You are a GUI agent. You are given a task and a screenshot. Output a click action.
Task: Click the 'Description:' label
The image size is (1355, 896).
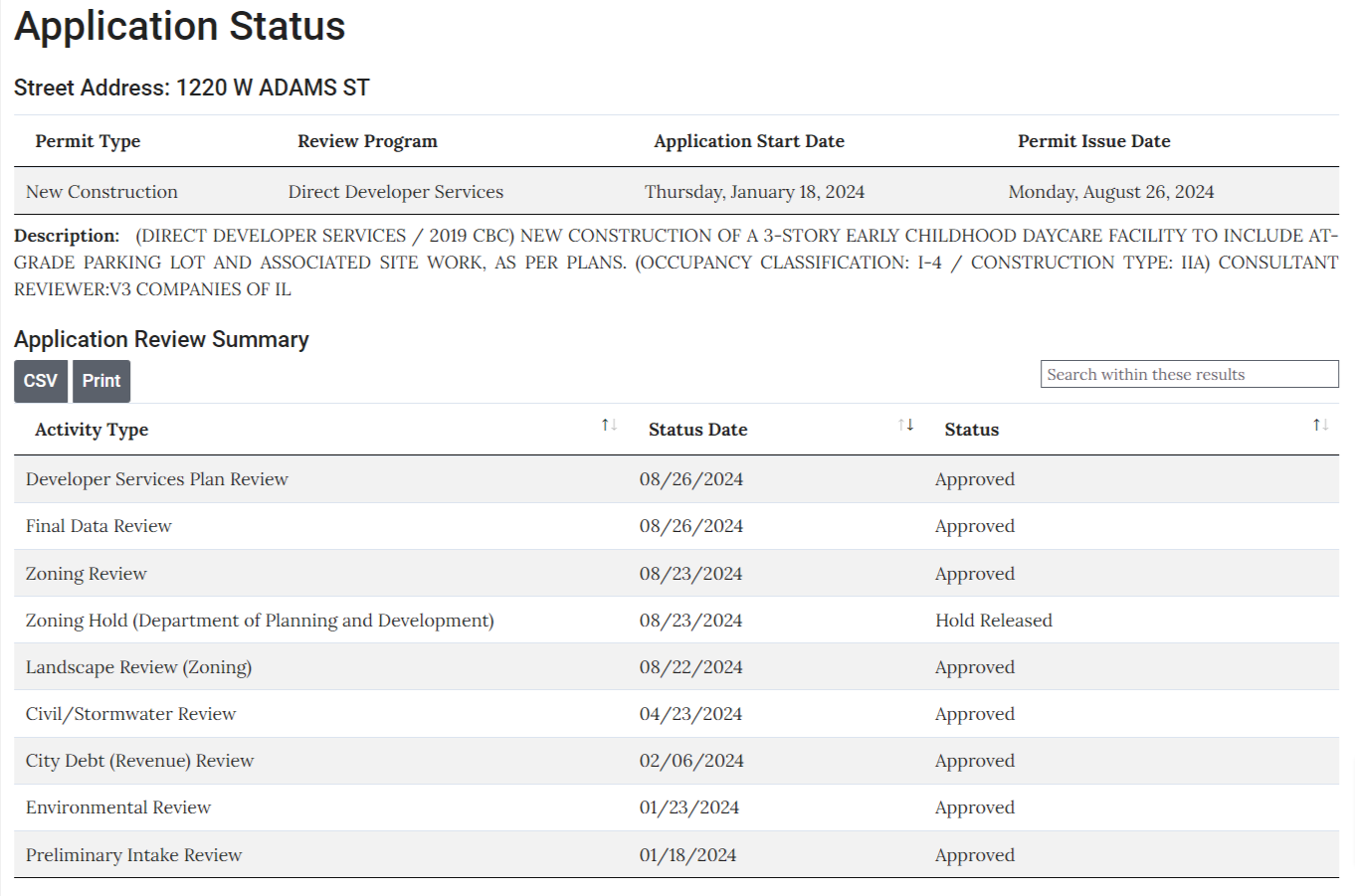click(x=67, y=236)
